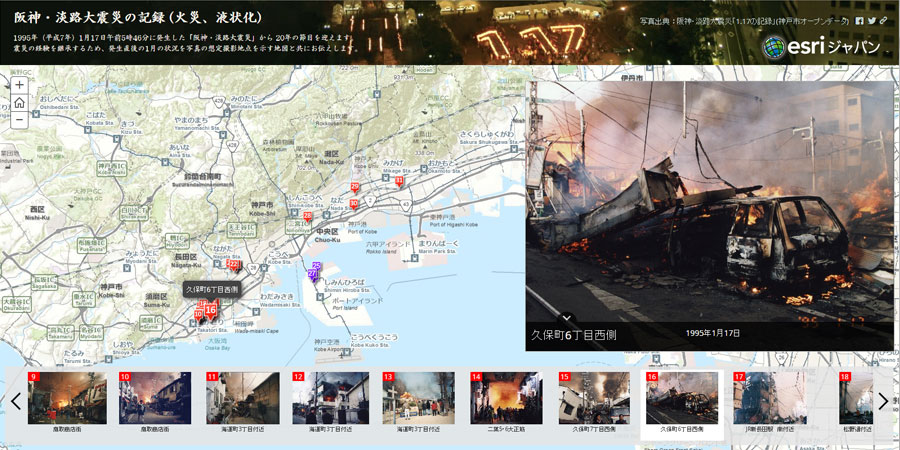
Task: Copy the share link icon
Action: (x=883, y=21)
